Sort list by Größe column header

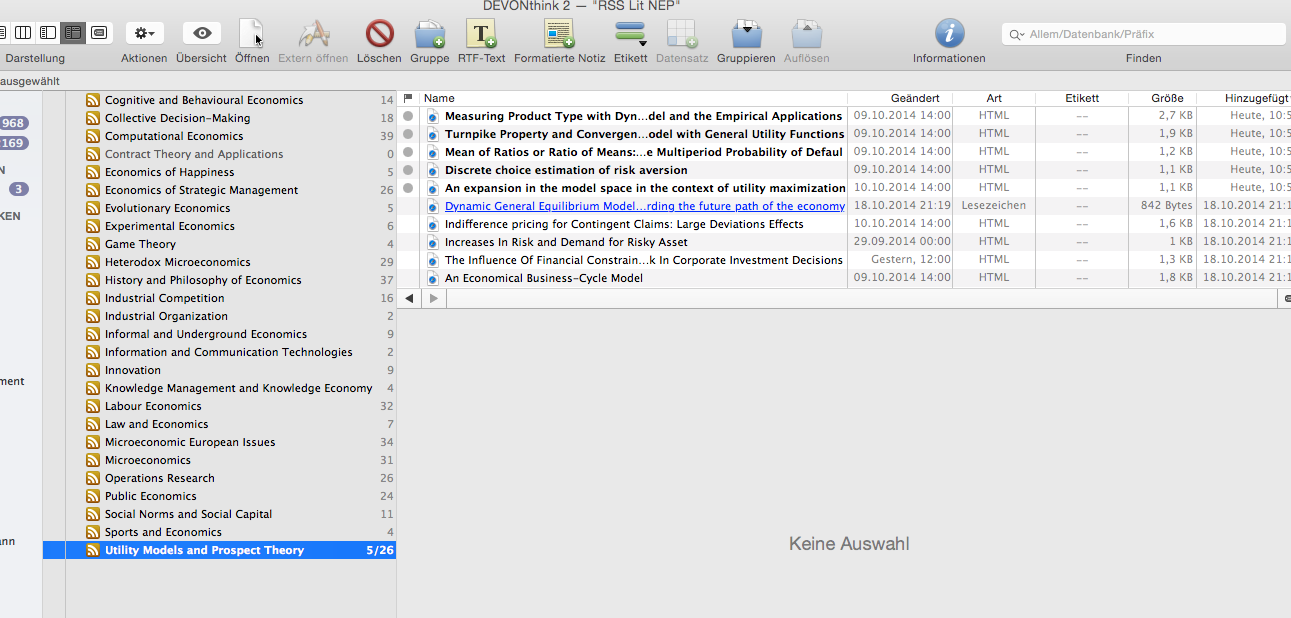[1166, 98]
